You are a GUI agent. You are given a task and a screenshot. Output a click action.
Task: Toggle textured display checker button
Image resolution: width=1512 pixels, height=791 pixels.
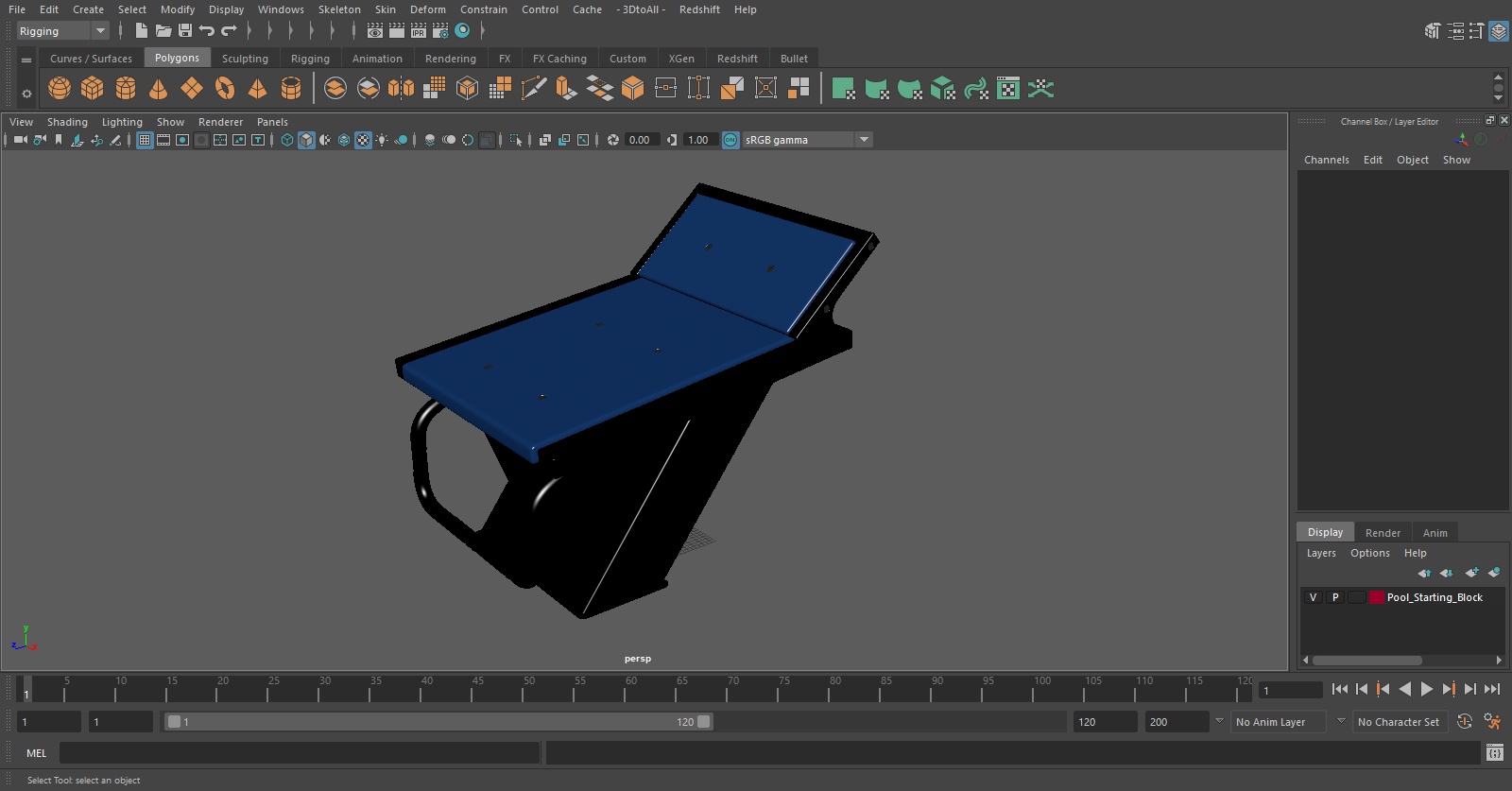[x=363, y=140]
